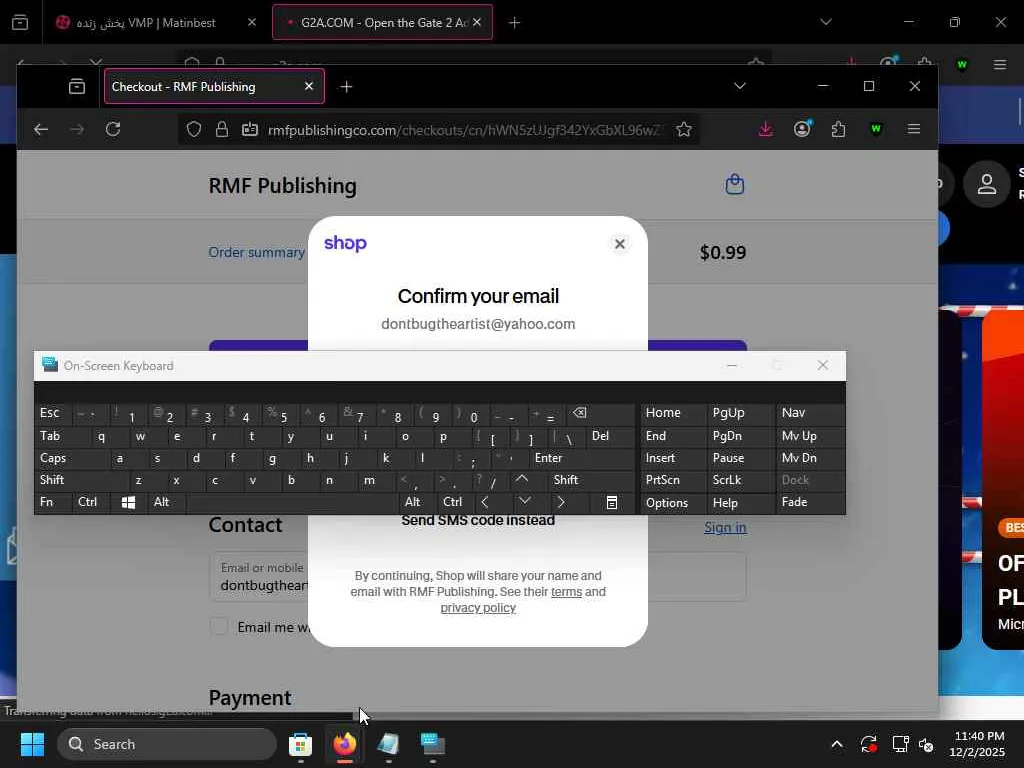Open the hamburger menu of the background window

coord(1000,65)
